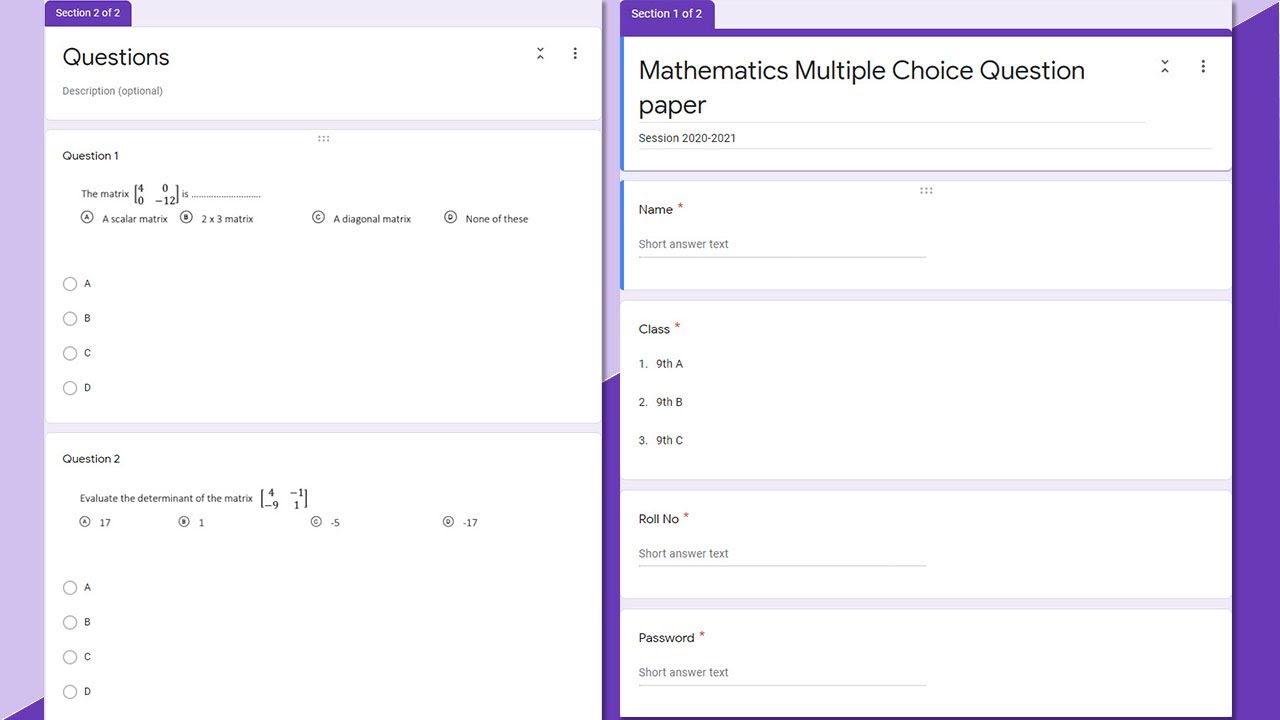Open the three-dot menu for Section 1
1280x720 pixels.
click(1203, 67)
